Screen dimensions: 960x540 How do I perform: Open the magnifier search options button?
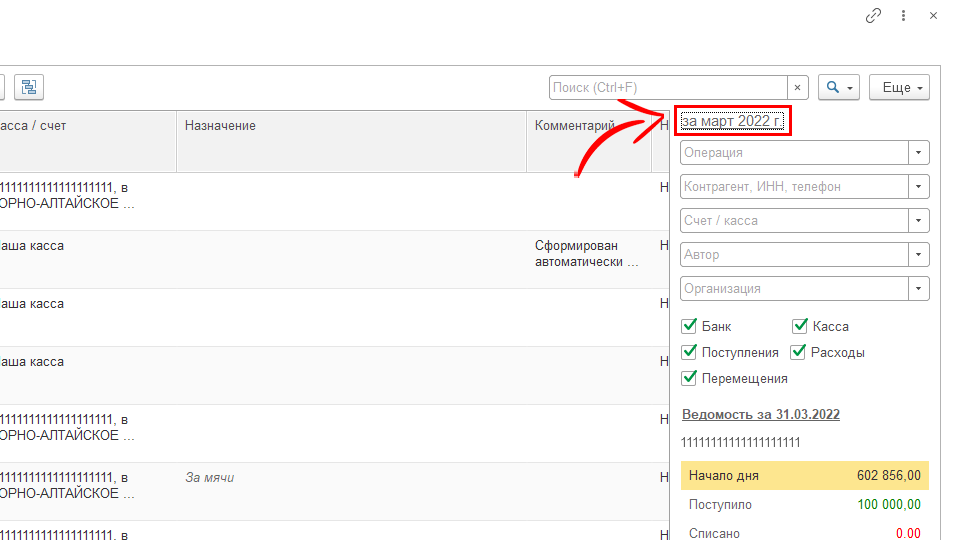pos(838,88)
